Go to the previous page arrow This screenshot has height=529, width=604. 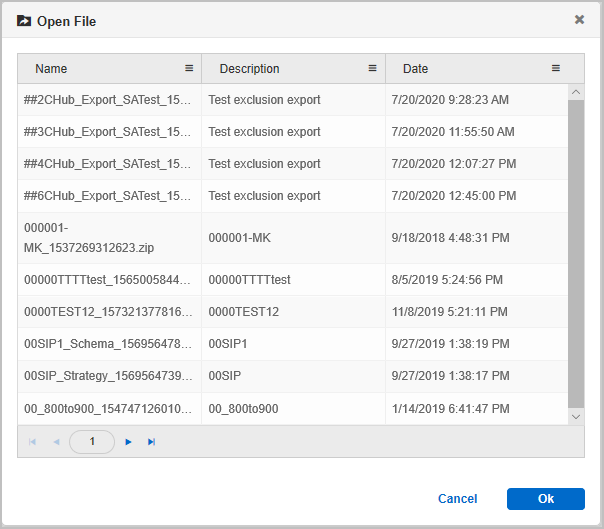[56, 442]
